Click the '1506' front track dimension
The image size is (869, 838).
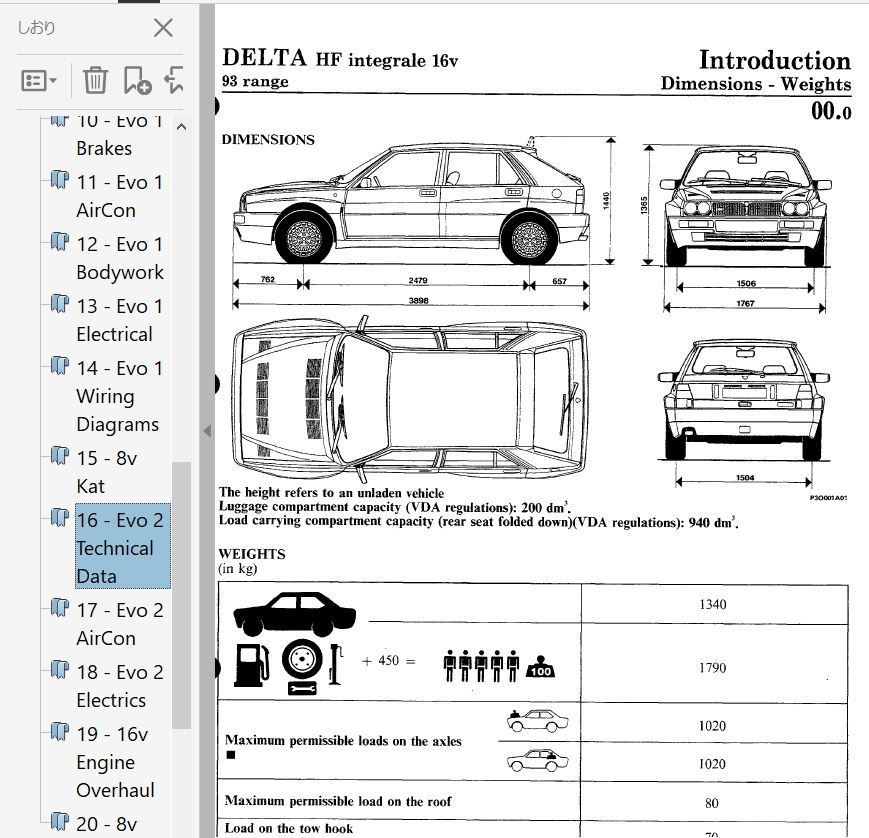point(746,283)
